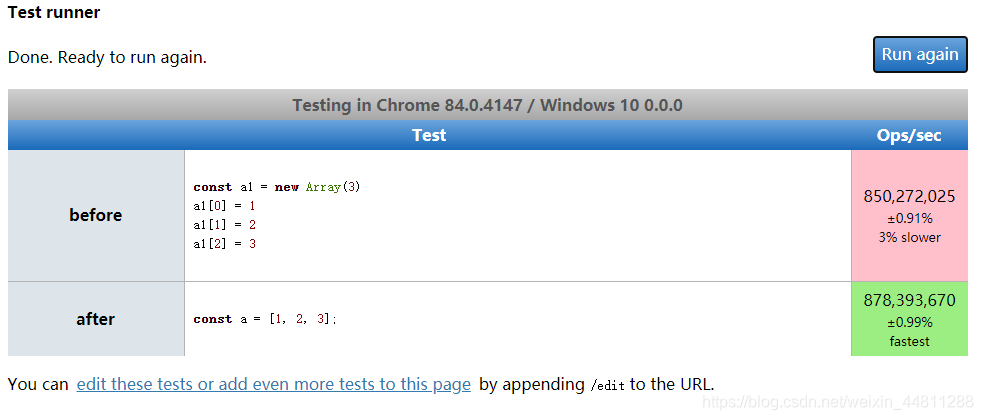This screenshot has height=420, width=983.
Task: Select the ±0.99% margin value
Action: (909, 323)
